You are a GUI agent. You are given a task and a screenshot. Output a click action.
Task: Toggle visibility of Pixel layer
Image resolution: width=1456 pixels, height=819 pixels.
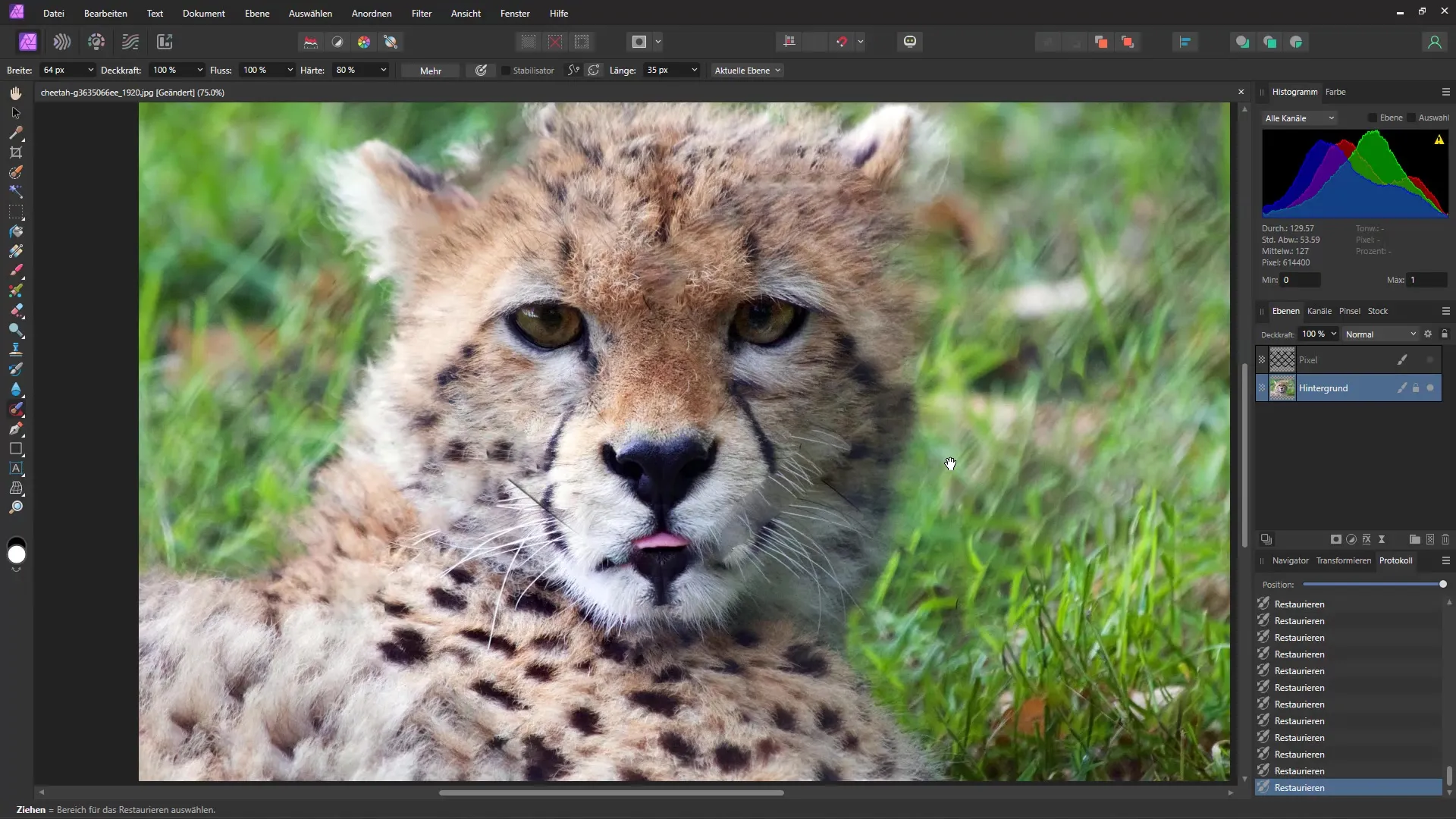click(x=1430, y=360)
